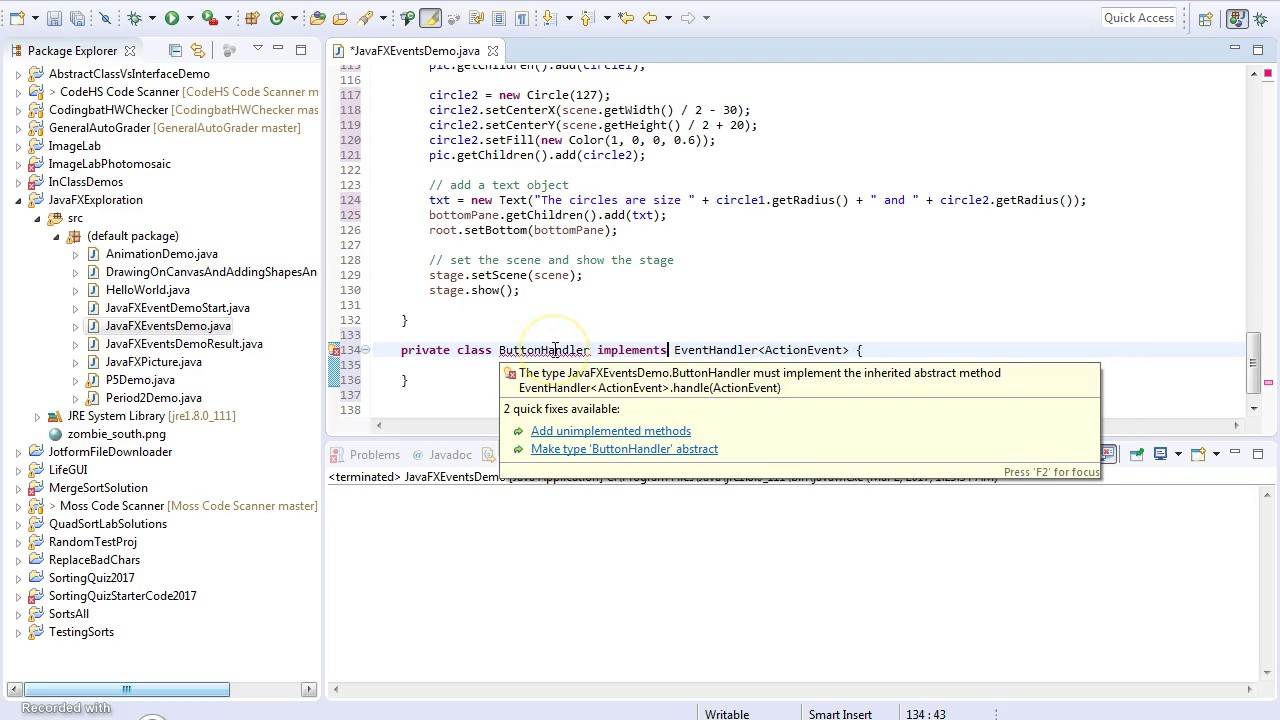Click the Package Explorer horizontal scrollbar thumb
Screen dimensions: 1280x720
tap(126, 689)
